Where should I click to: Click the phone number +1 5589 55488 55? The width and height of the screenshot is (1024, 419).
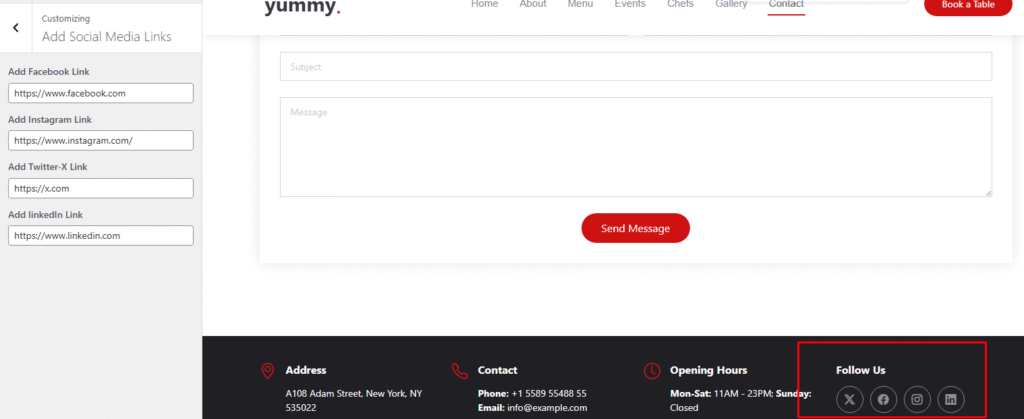[x=549, y=394]
